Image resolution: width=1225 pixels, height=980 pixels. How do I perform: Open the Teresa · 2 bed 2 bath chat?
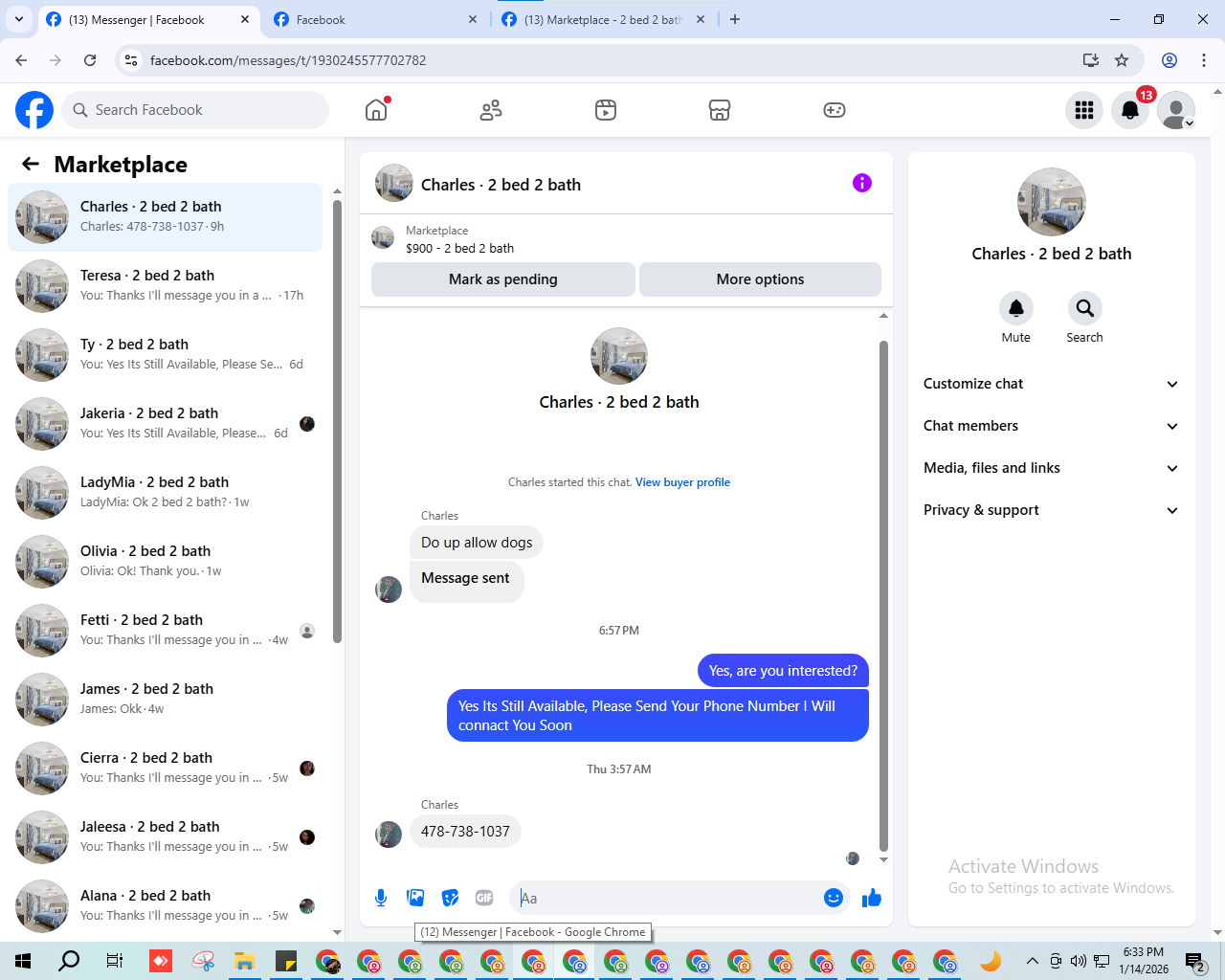tap(165, 286)
